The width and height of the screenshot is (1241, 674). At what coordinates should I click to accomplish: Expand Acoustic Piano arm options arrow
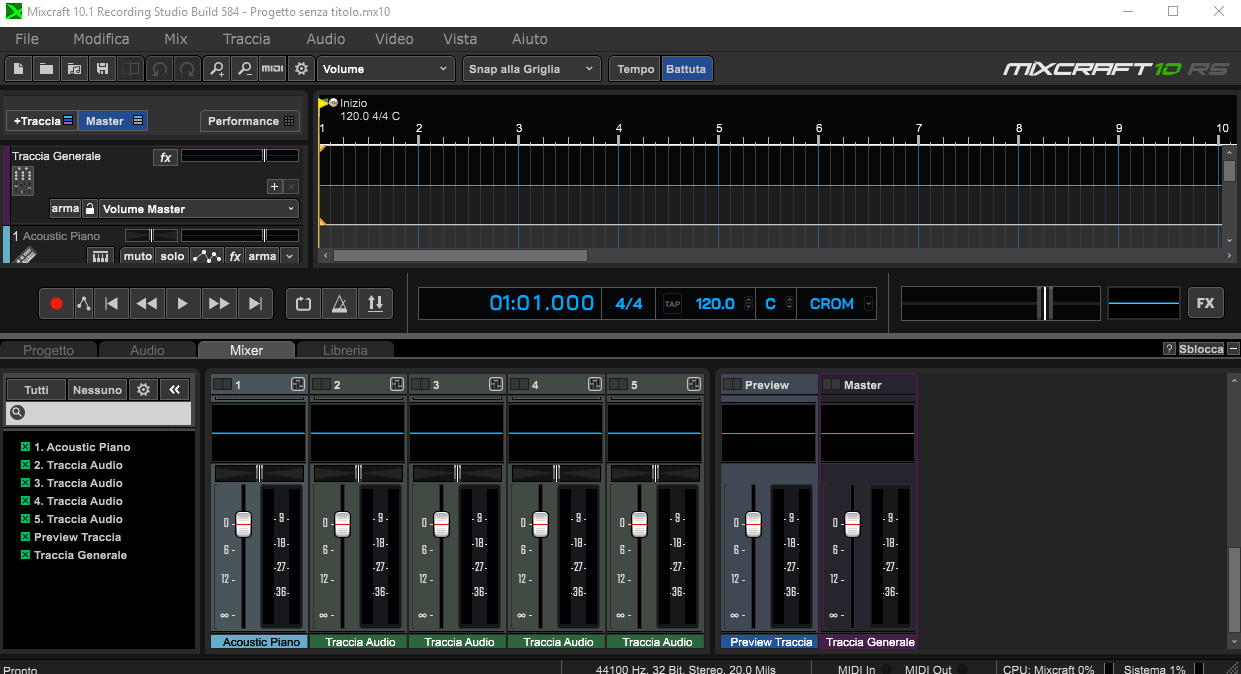click(x=290, y=257)
